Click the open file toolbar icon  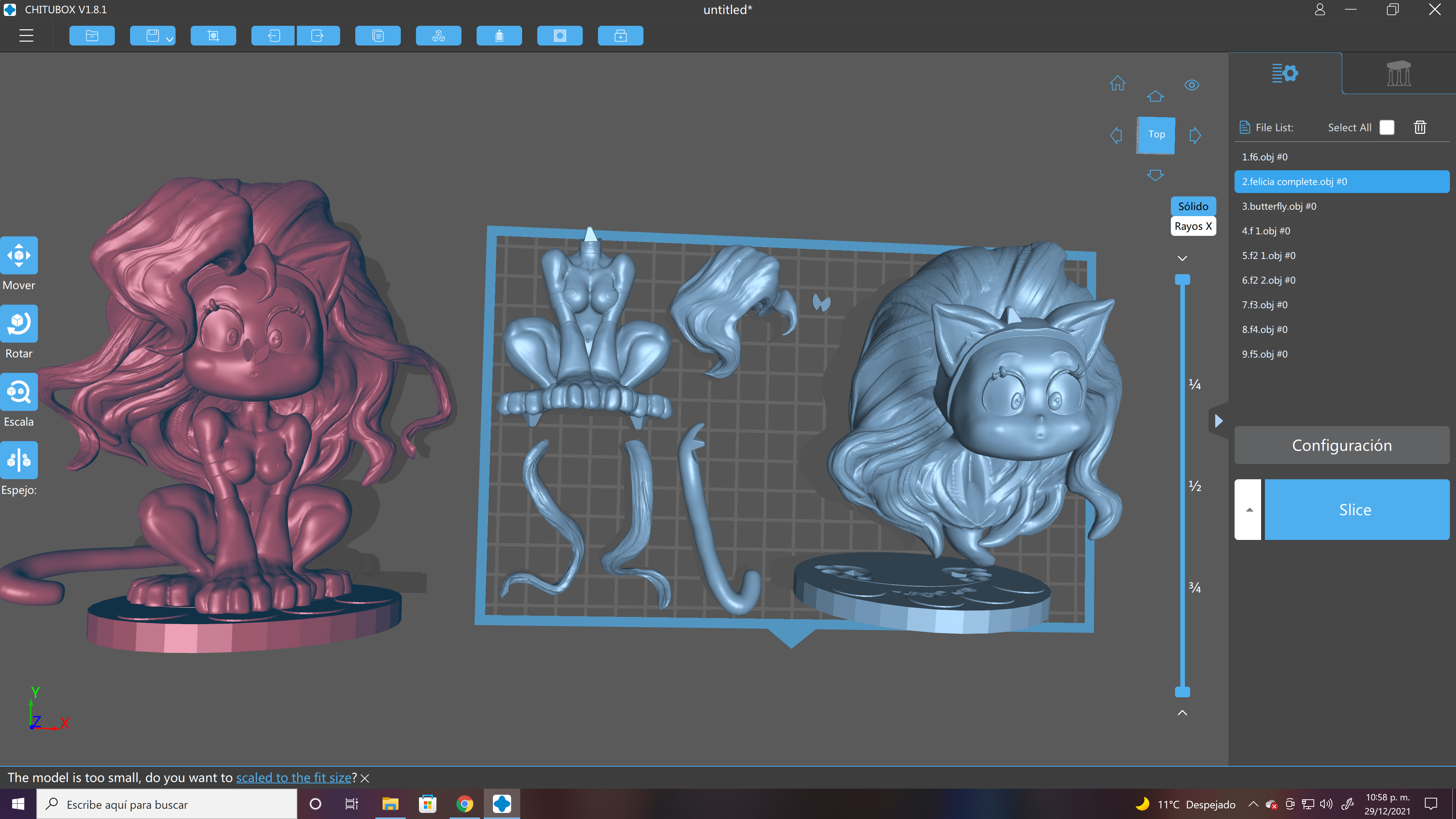(92, 36)
